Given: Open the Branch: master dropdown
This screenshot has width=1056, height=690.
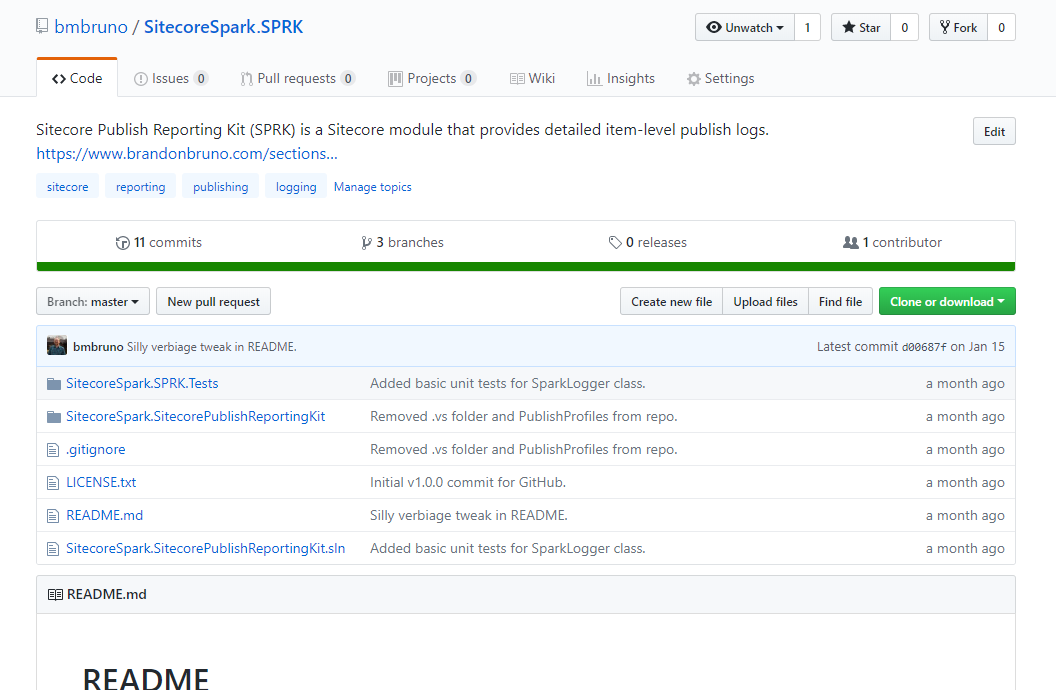Looking at the screenshot, I should (x=93, y=302).
